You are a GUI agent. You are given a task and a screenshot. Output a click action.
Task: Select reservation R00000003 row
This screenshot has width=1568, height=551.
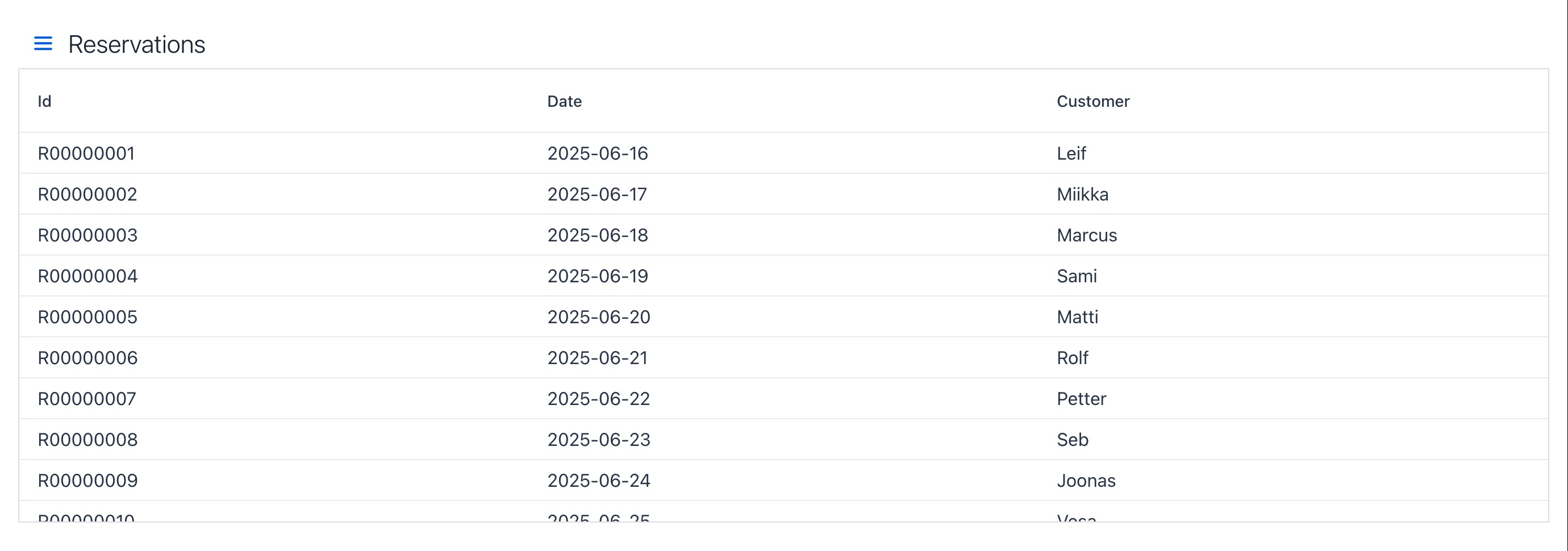783,235
